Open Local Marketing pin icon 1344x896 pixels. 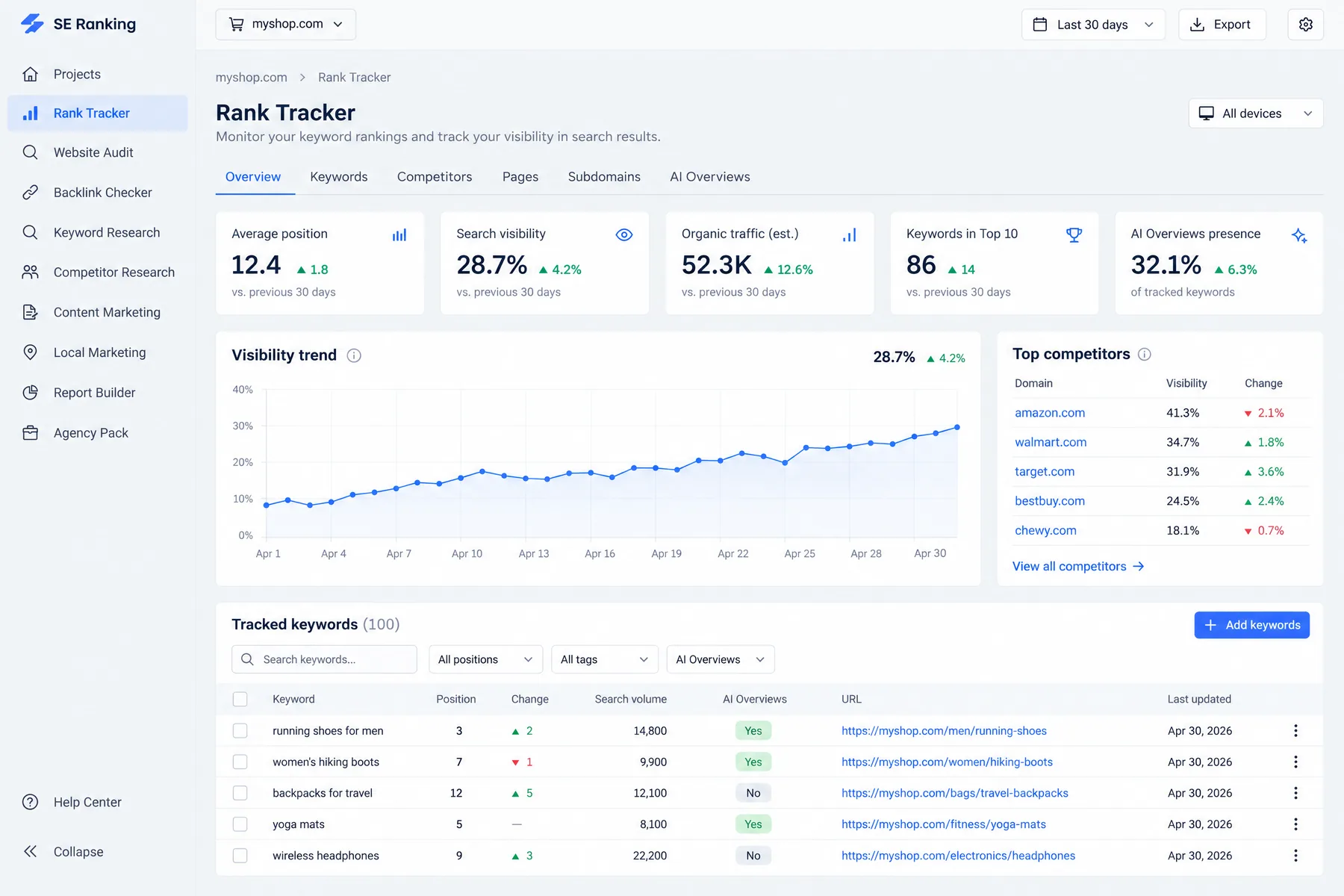(x=31, y=352)
